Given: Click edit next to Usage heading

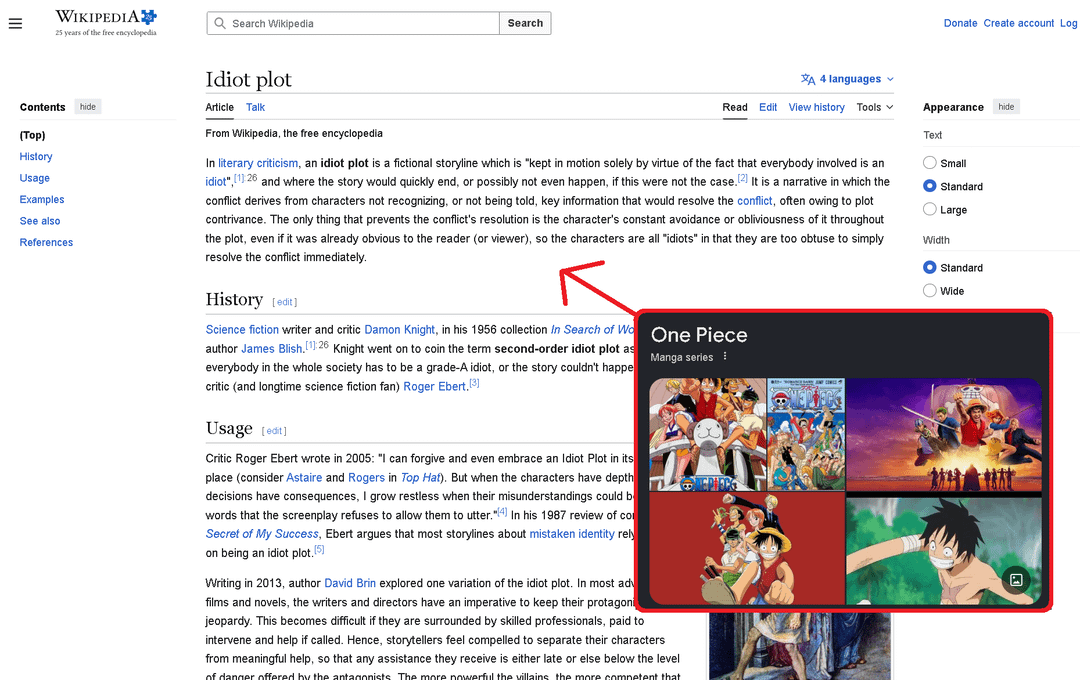Looking at the screenshot, I should pos(274,431).
